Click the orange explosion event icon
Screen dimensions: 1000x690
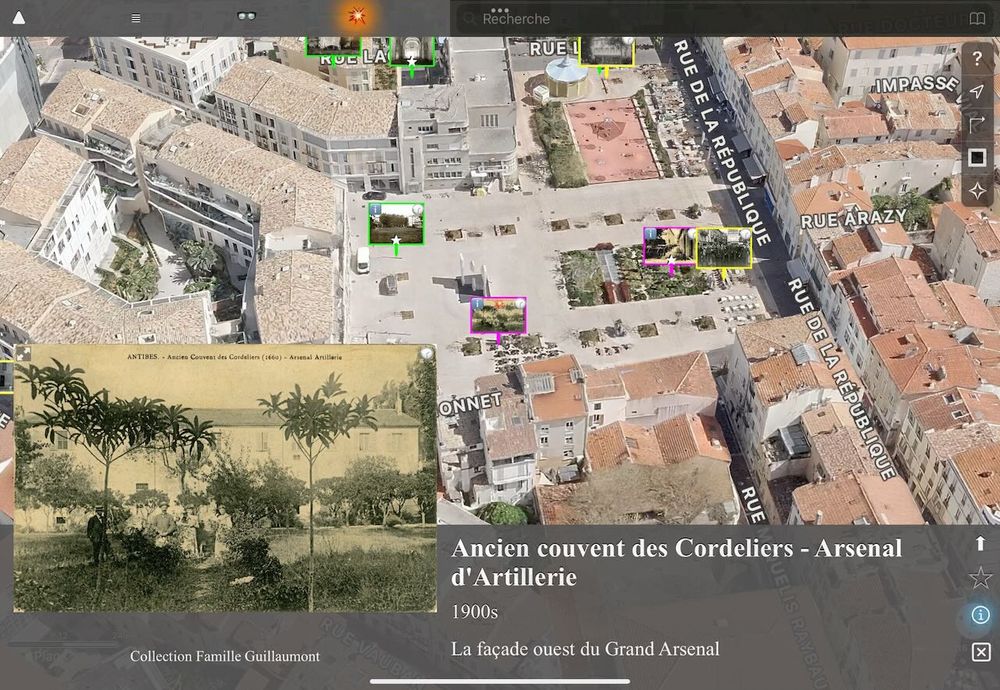(357, 15)
